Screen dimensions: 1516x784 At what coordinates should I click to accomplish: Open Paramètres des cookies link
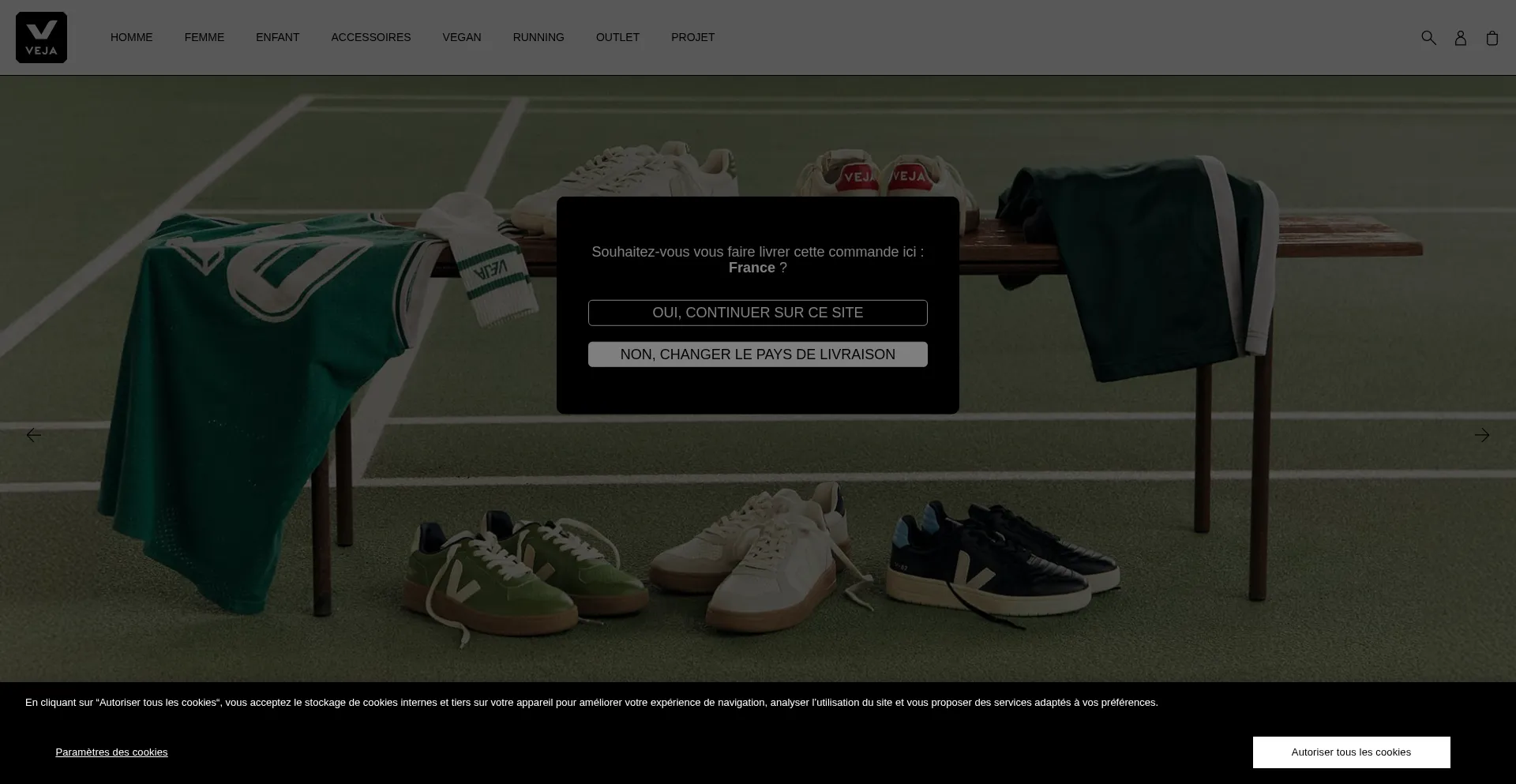click(111, 752)
